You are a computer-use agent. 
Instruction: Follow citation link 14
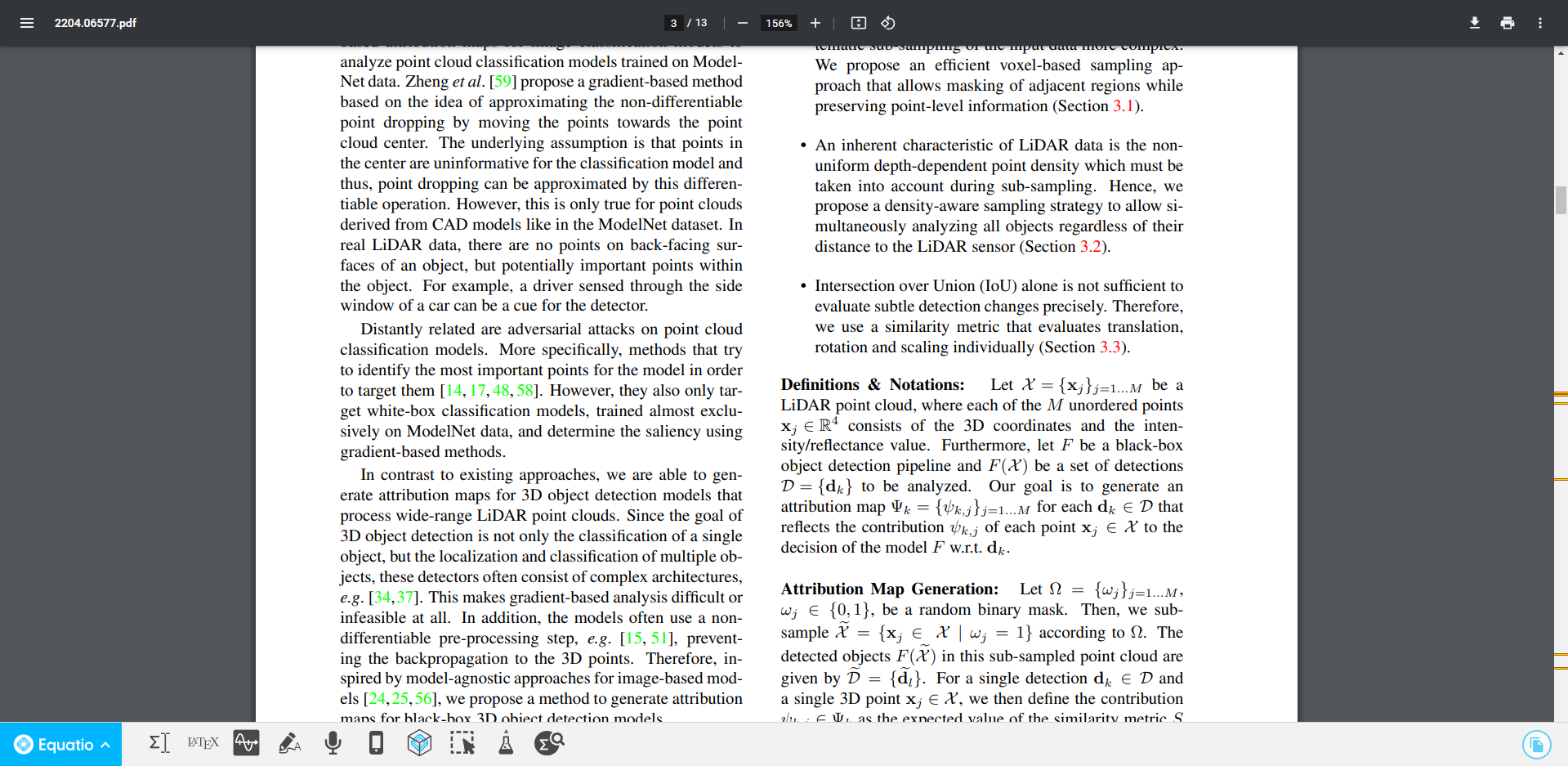point(453,391)
